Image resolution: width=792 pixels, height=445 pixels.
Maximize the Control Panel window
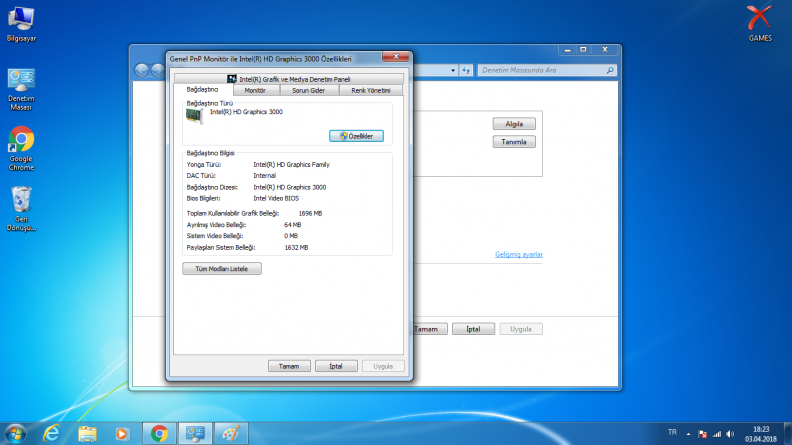coord(583,50)
